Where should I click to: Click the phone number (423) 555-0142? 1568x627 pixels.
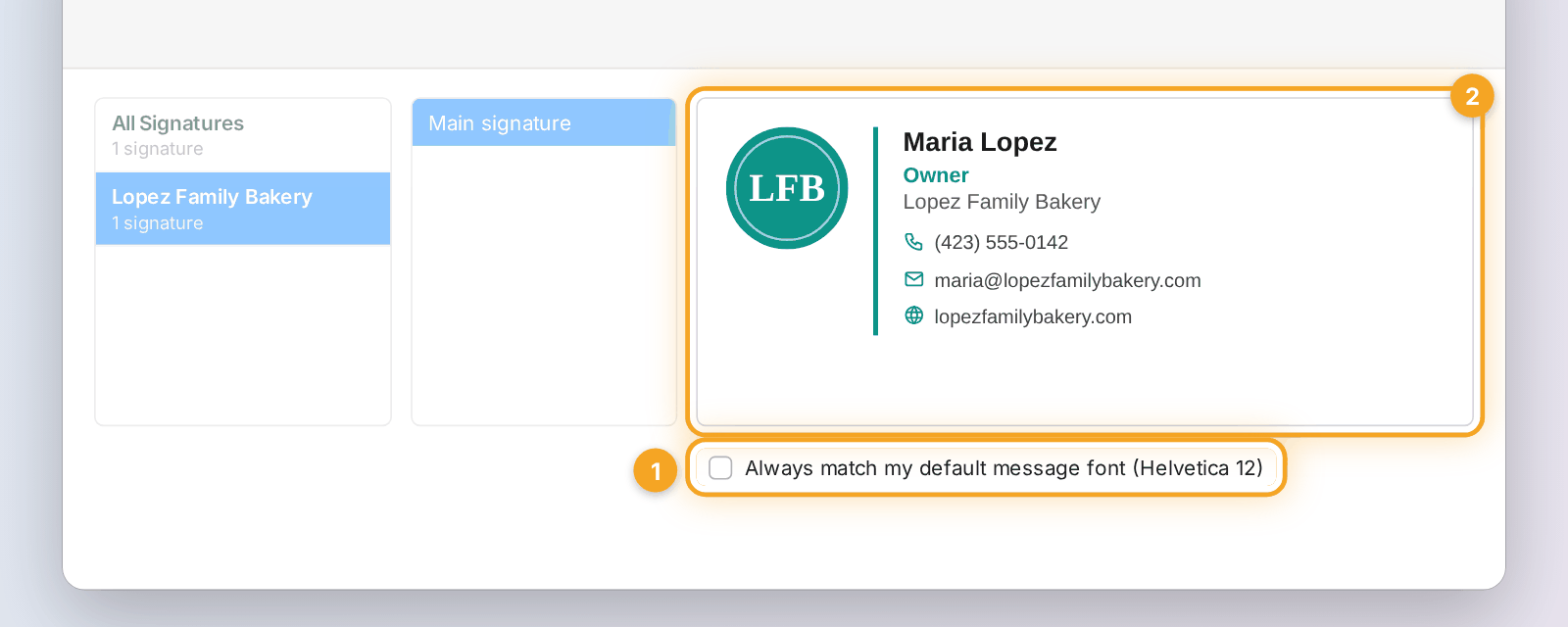(1001, 242)
